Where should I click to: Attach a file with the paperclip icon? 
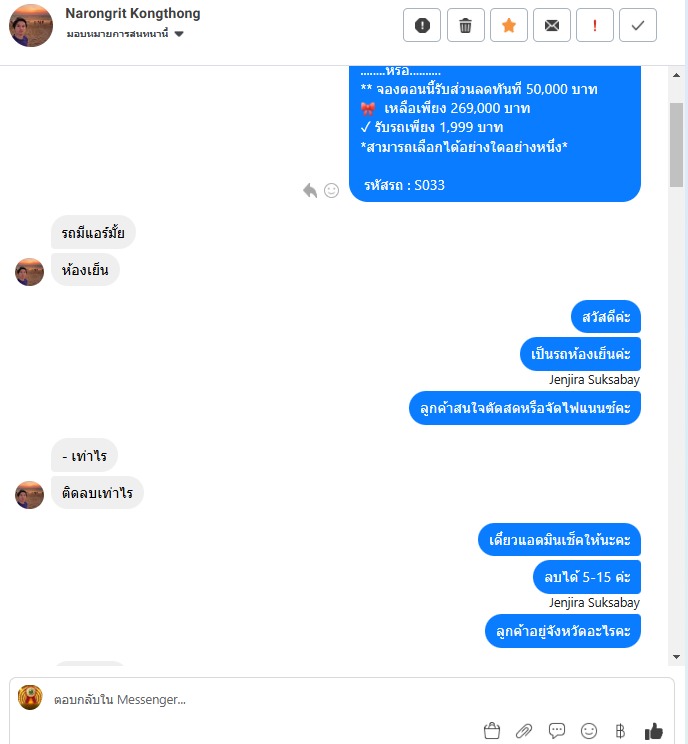(524, 731)
